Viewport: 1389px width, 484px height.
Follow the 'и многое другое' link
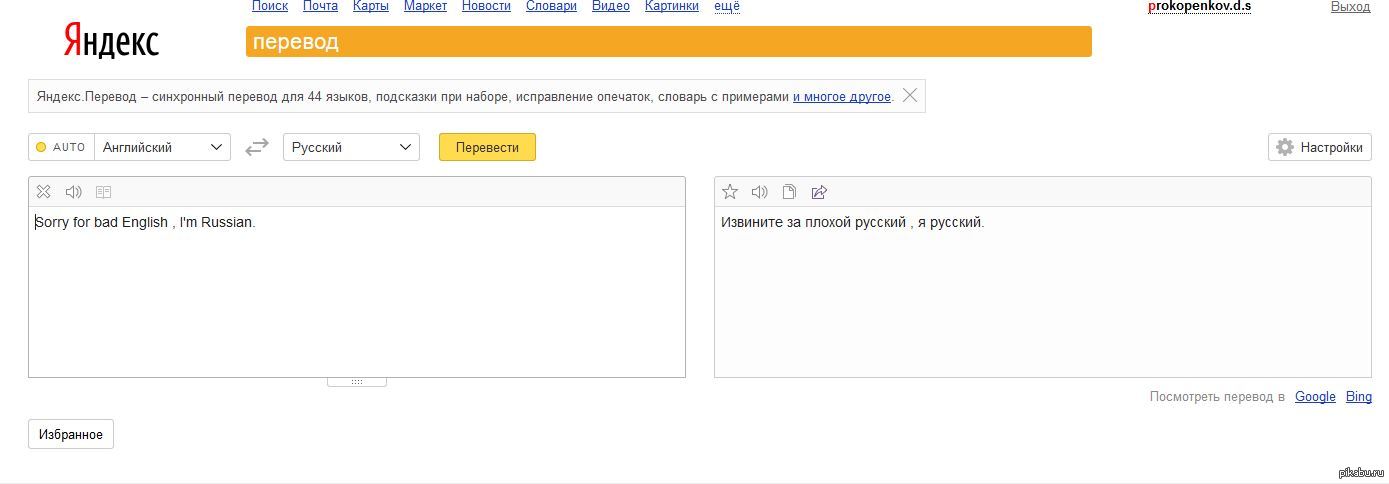842,97
